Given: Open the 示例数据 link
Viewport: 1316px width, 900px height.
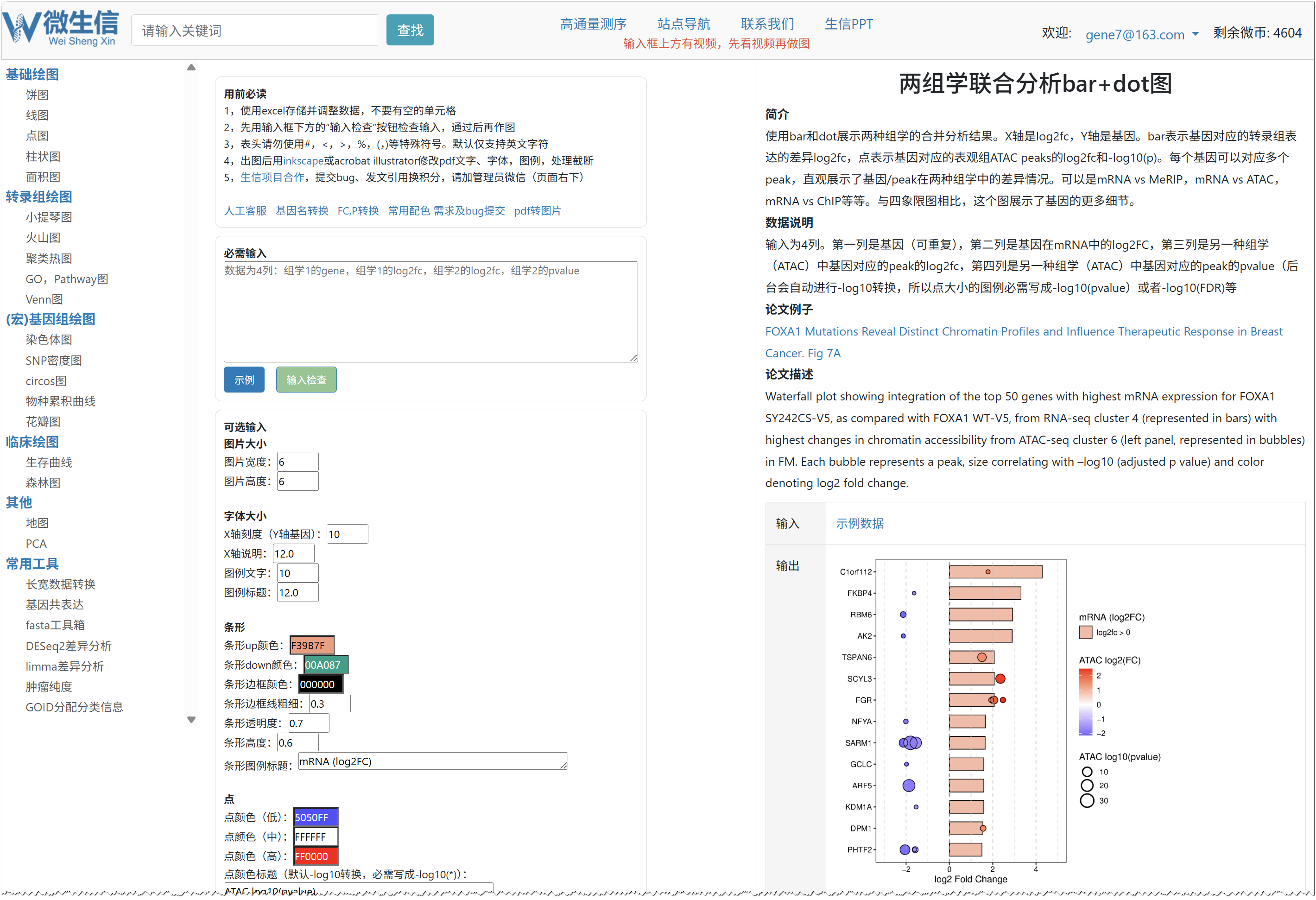Looking at the screenshot, I should point(859,523).
